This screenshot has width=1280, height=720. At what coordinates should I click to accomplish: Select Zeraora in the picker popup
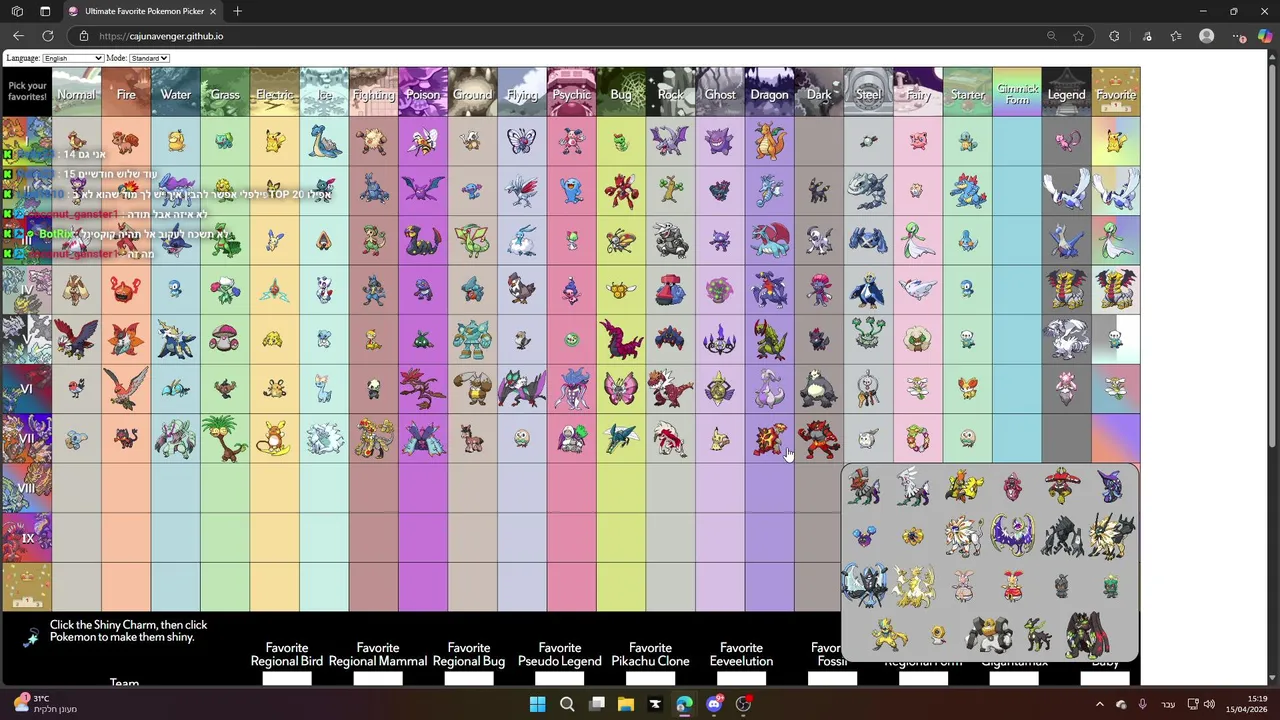(x=889, y=635)
